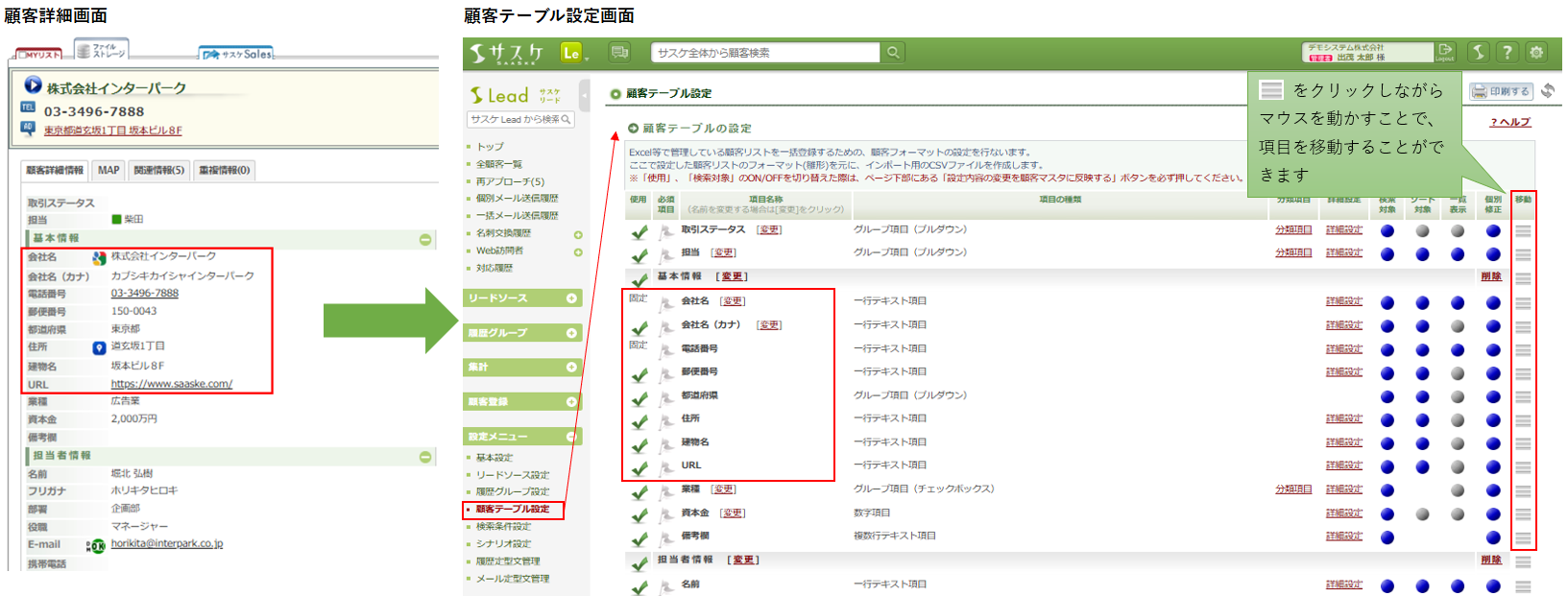Open the MYリスト tab
Viewport: 1568px width, 596px height.
coord(41,55)
